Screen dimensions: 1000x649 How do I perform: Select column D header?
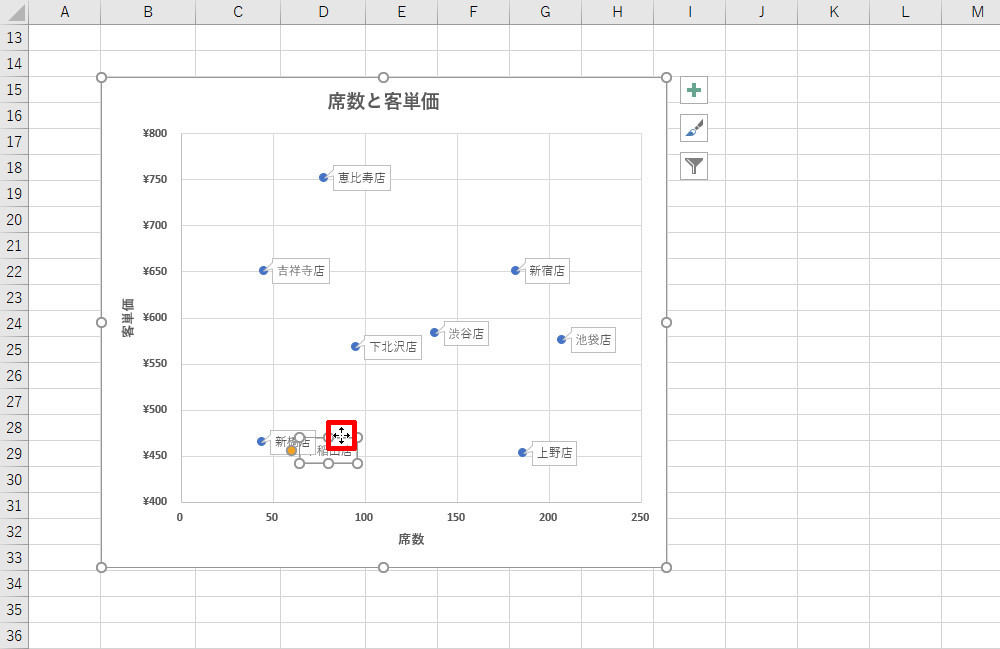tap(323, 11)
